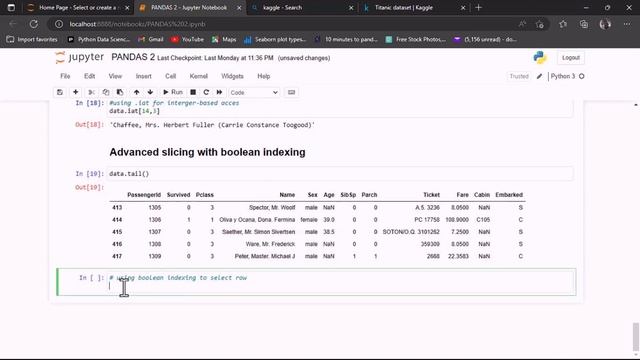The width and height of the screenshot is (640, 360).
Task: Copy selected cells icon
Action: pyautogui.click(x=106, y=92)
